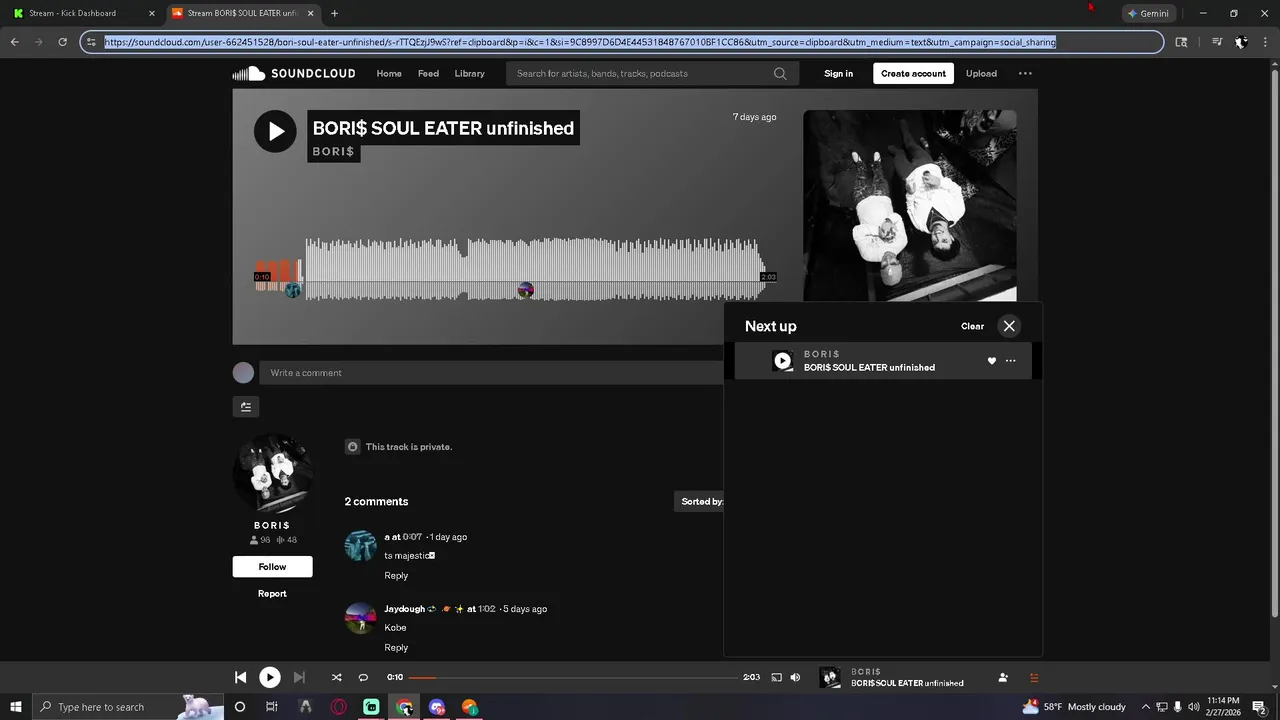Play the track with the large play button
This screenshot has height=720, width=1280.
pos(275,131)
